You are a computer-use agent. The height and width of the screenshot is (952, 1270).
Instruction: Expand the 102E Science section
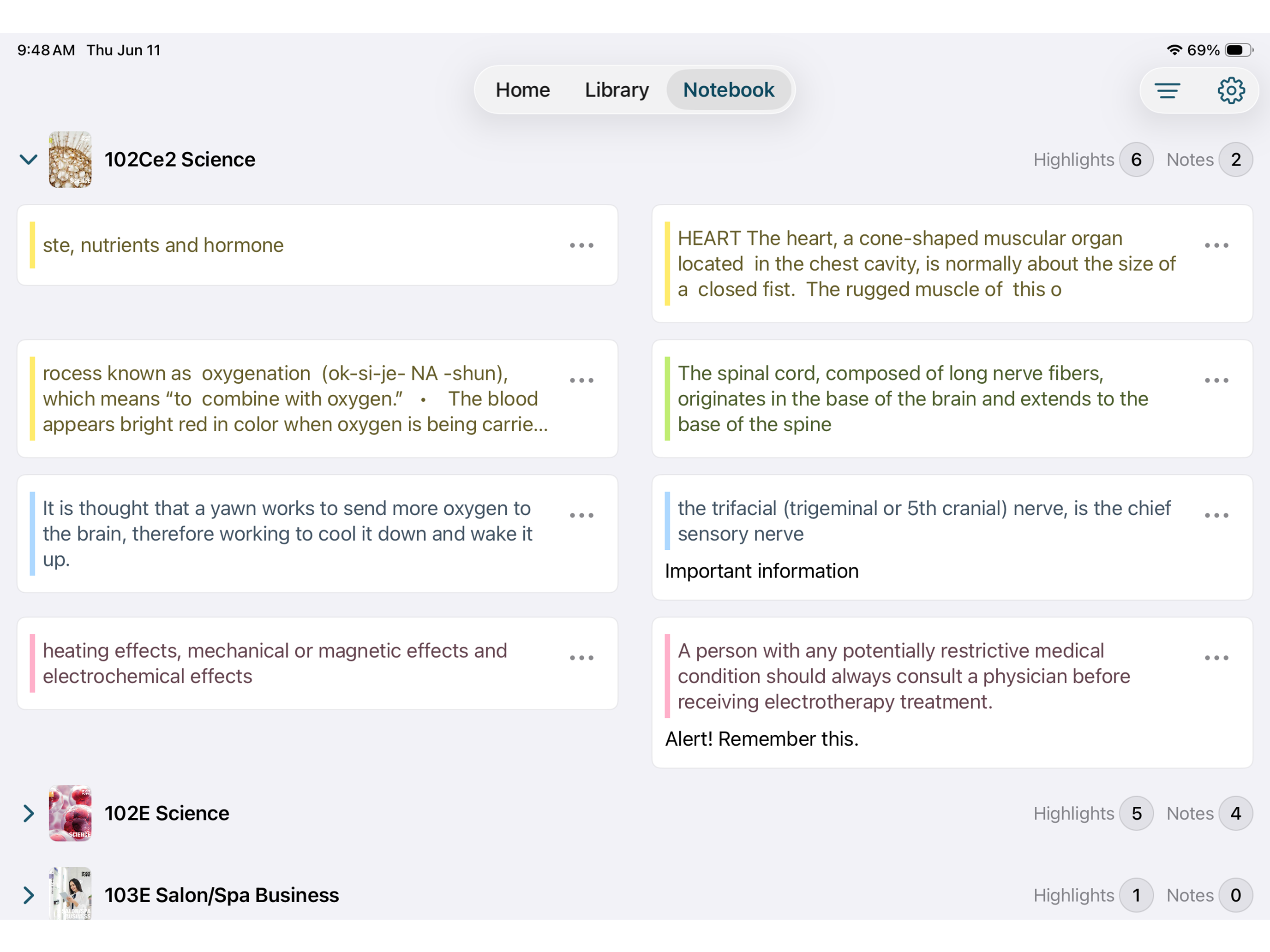28,814
